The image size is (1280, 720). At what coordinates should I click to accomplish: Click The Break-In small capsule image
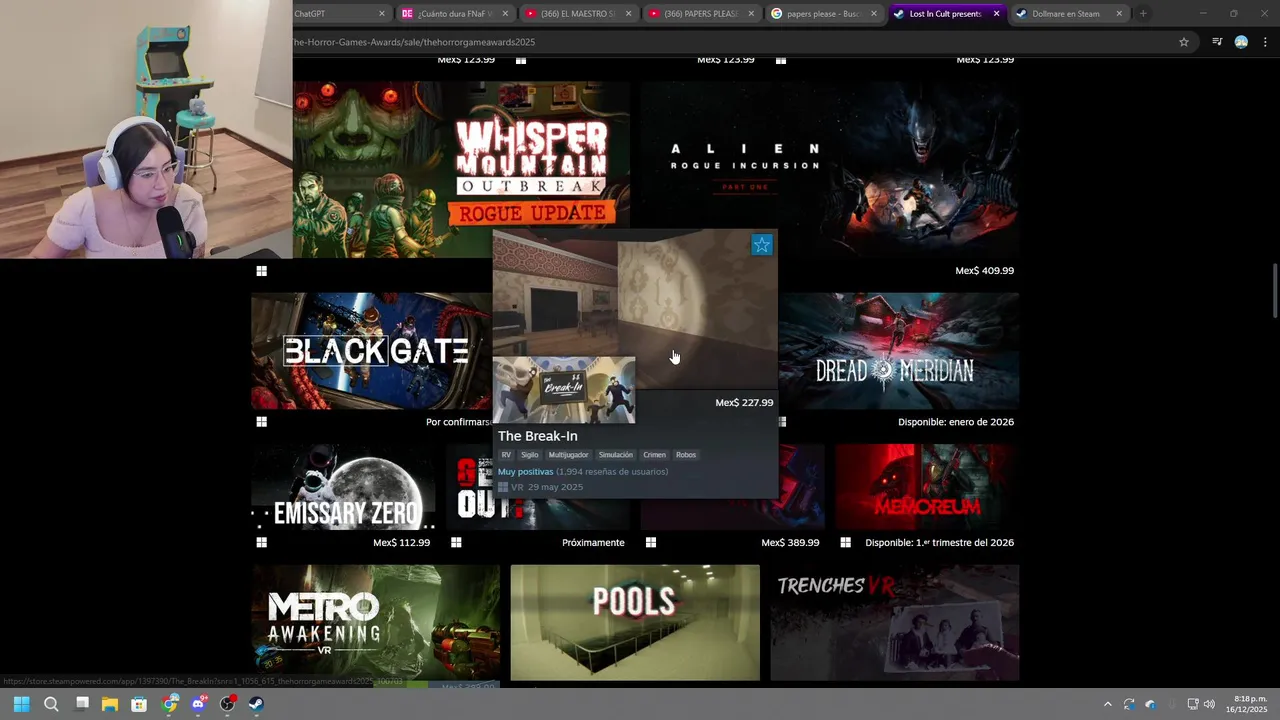click(x=564, y=390)
